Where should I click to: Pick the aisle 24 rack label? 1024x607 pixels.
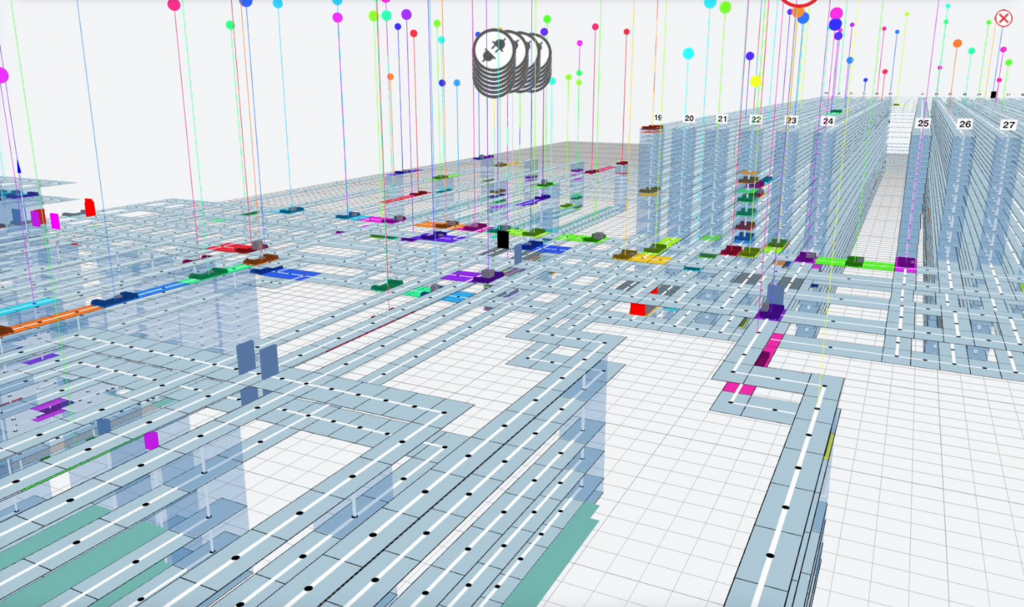[x=828, y=121]
